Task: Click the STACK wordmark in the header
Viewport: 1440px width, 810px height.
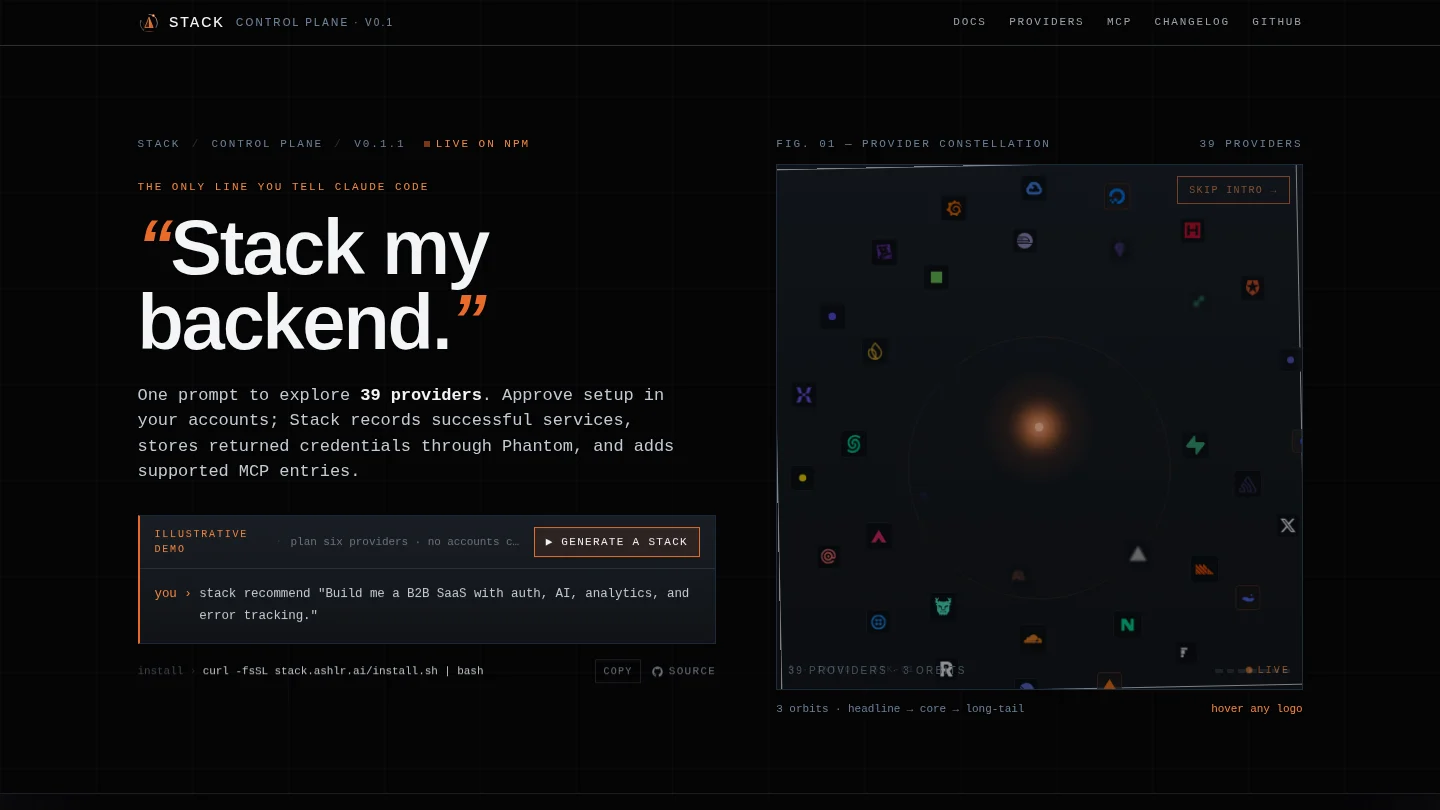Action: tap(197, 22)
